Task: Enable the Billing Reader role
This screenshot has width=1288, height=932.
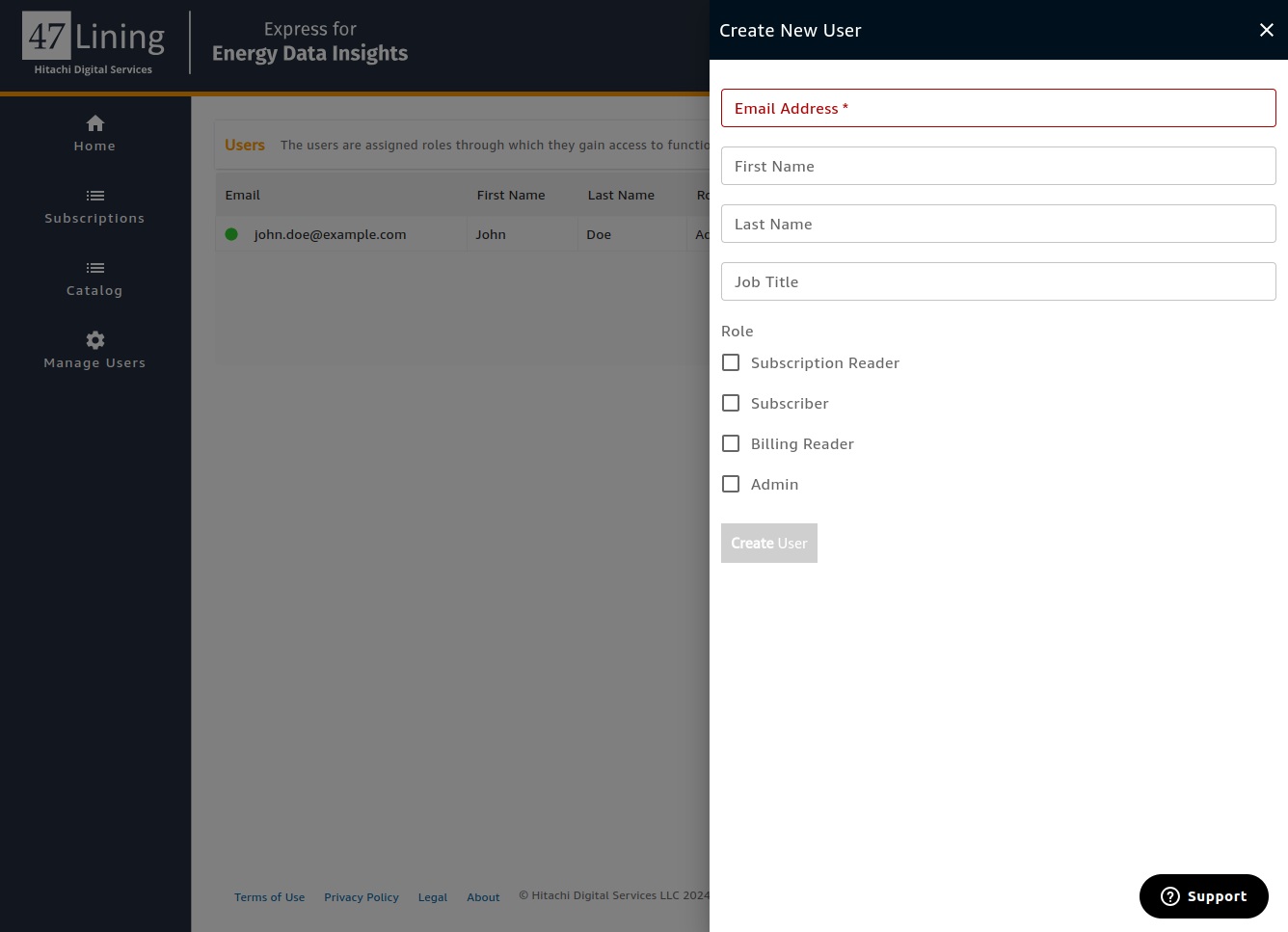Action: point(731,443)
